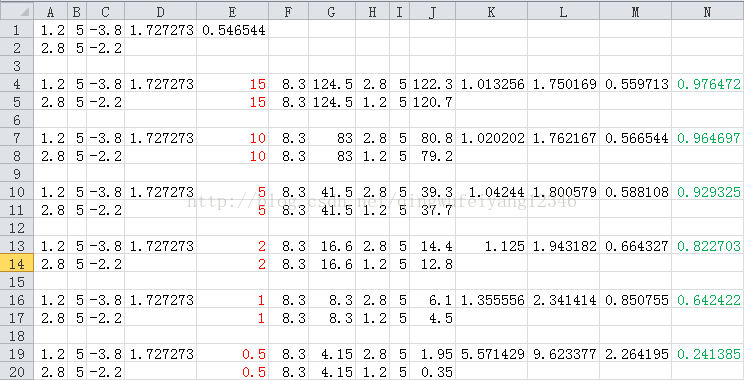744x380 pixels.
Task: Click cell containing 2.264195
Action: point(635,353)
